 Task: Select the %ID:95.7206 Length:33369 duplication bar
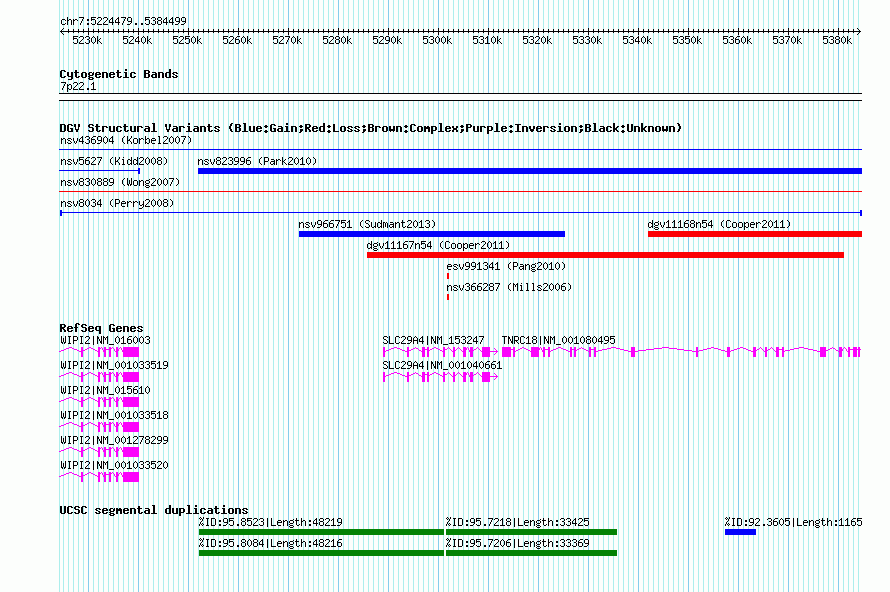(x=531, y=553)
